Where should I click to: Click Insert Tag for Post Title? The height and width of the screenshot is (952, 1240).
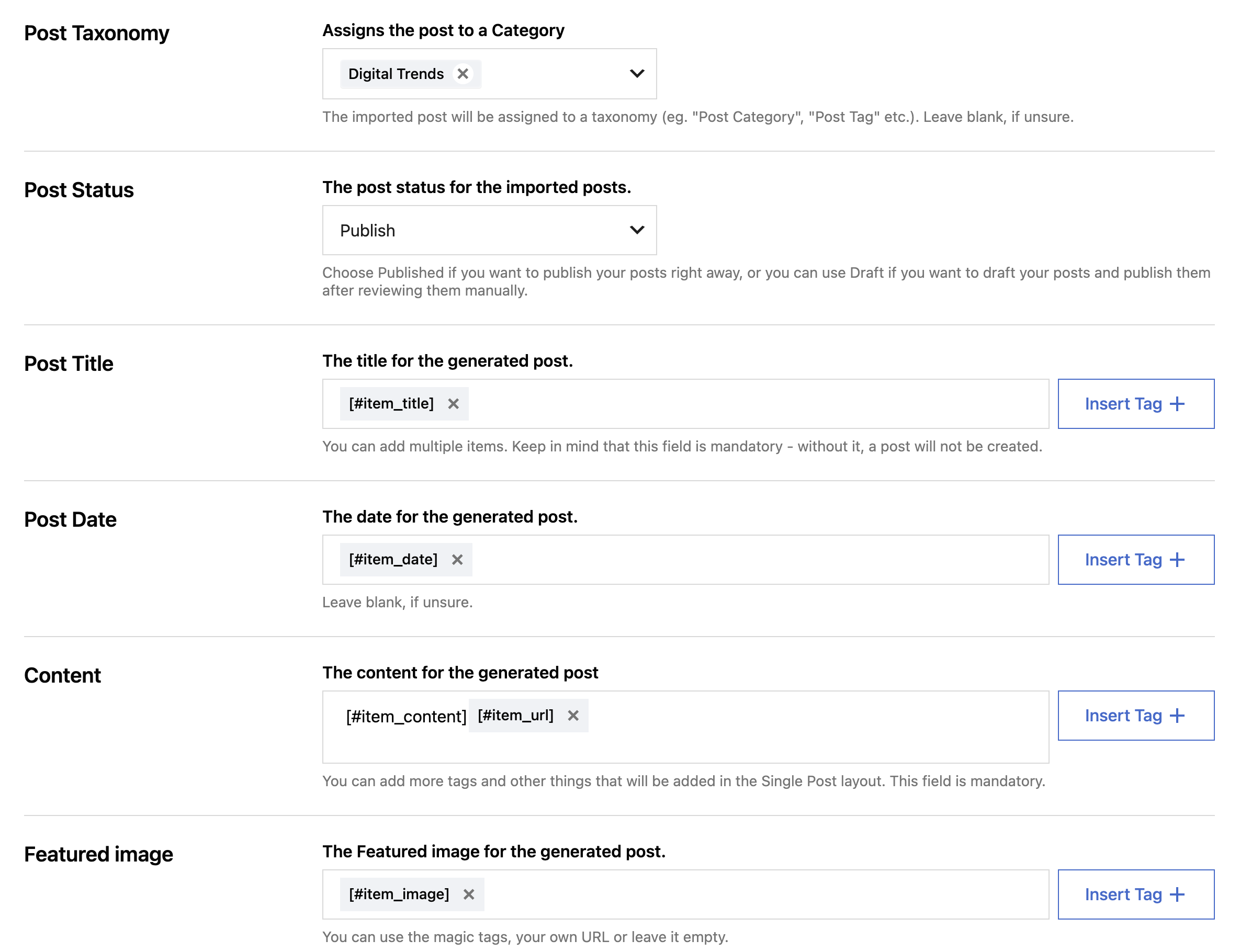tap(1135, 403)
